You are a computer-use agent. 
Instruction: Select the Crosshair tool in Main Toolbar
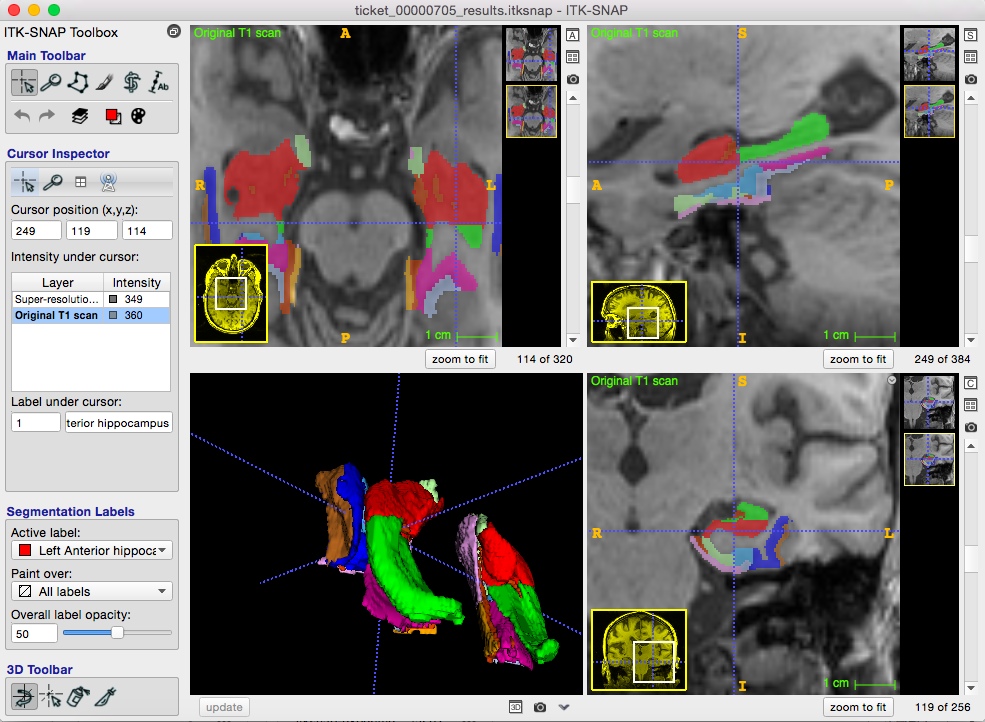click(x=24, y=82)
